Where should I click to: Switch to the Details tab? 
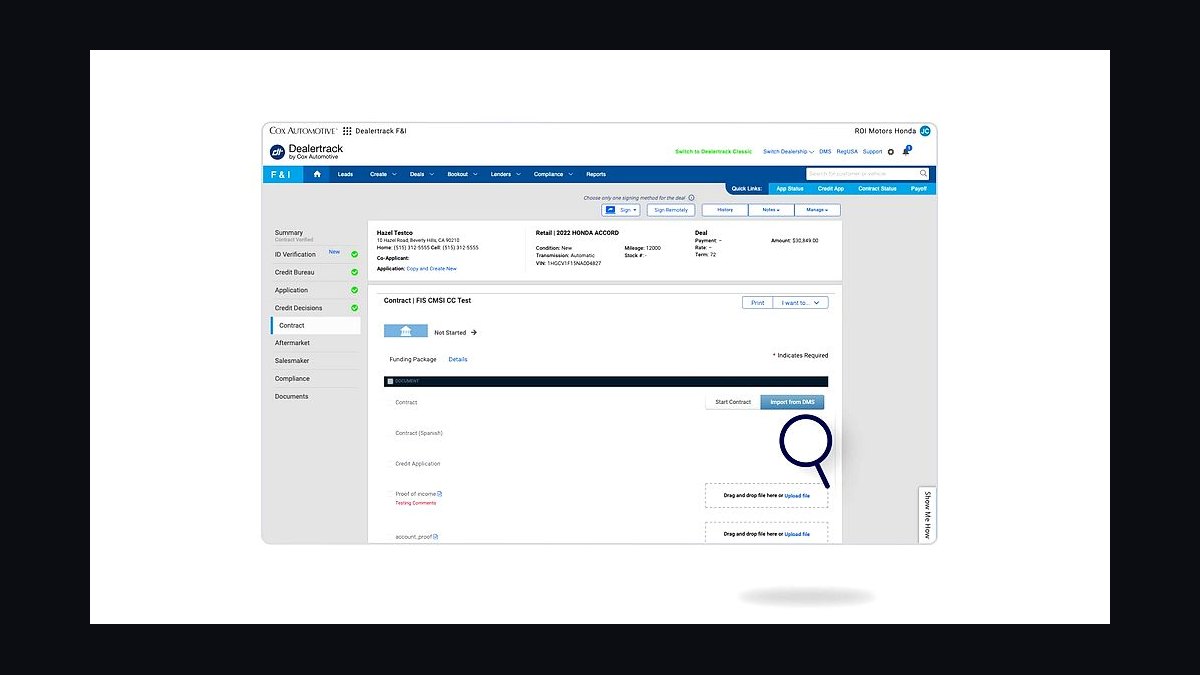pos(458,359)
